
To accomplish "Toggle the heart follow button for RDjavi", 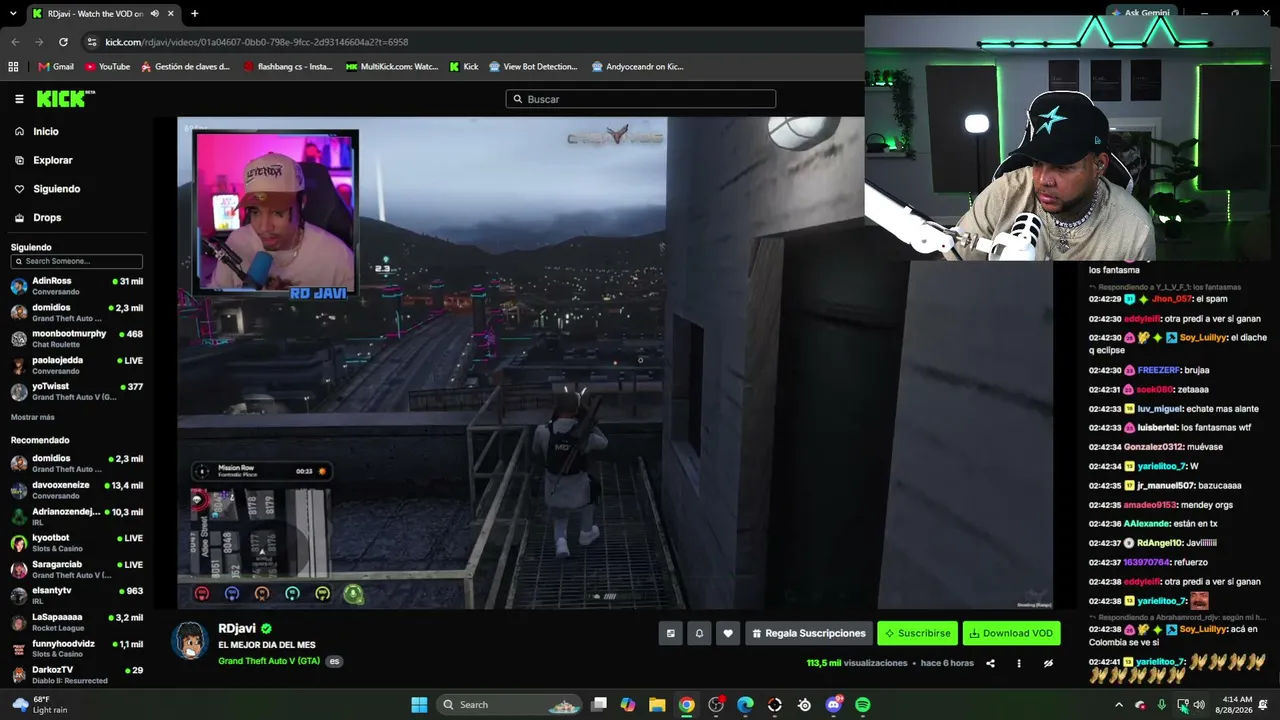I will pyautogui.click(x=728, y=633).
